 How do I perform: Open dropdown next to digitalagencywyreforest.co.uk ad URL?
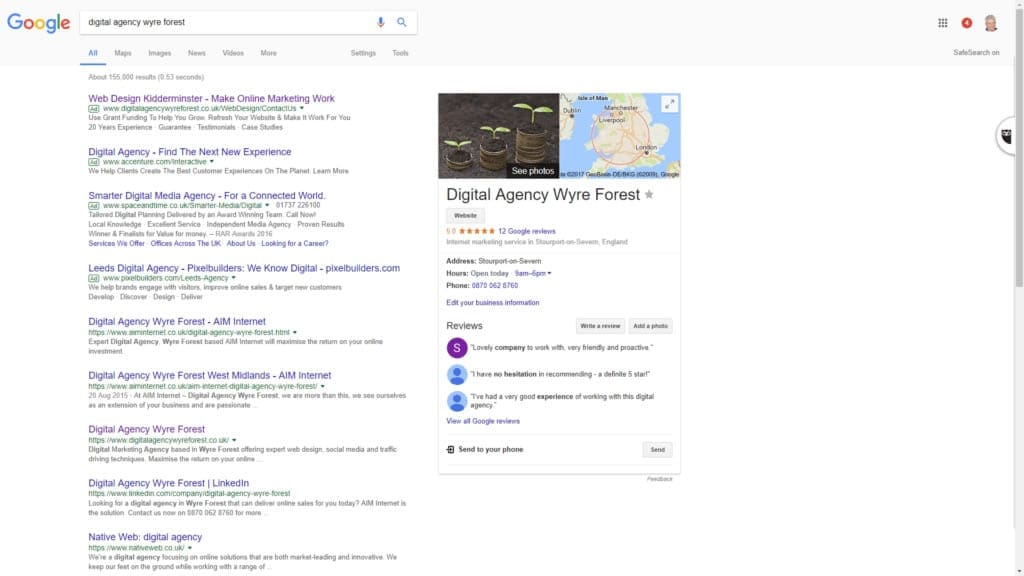coord(302,108)
